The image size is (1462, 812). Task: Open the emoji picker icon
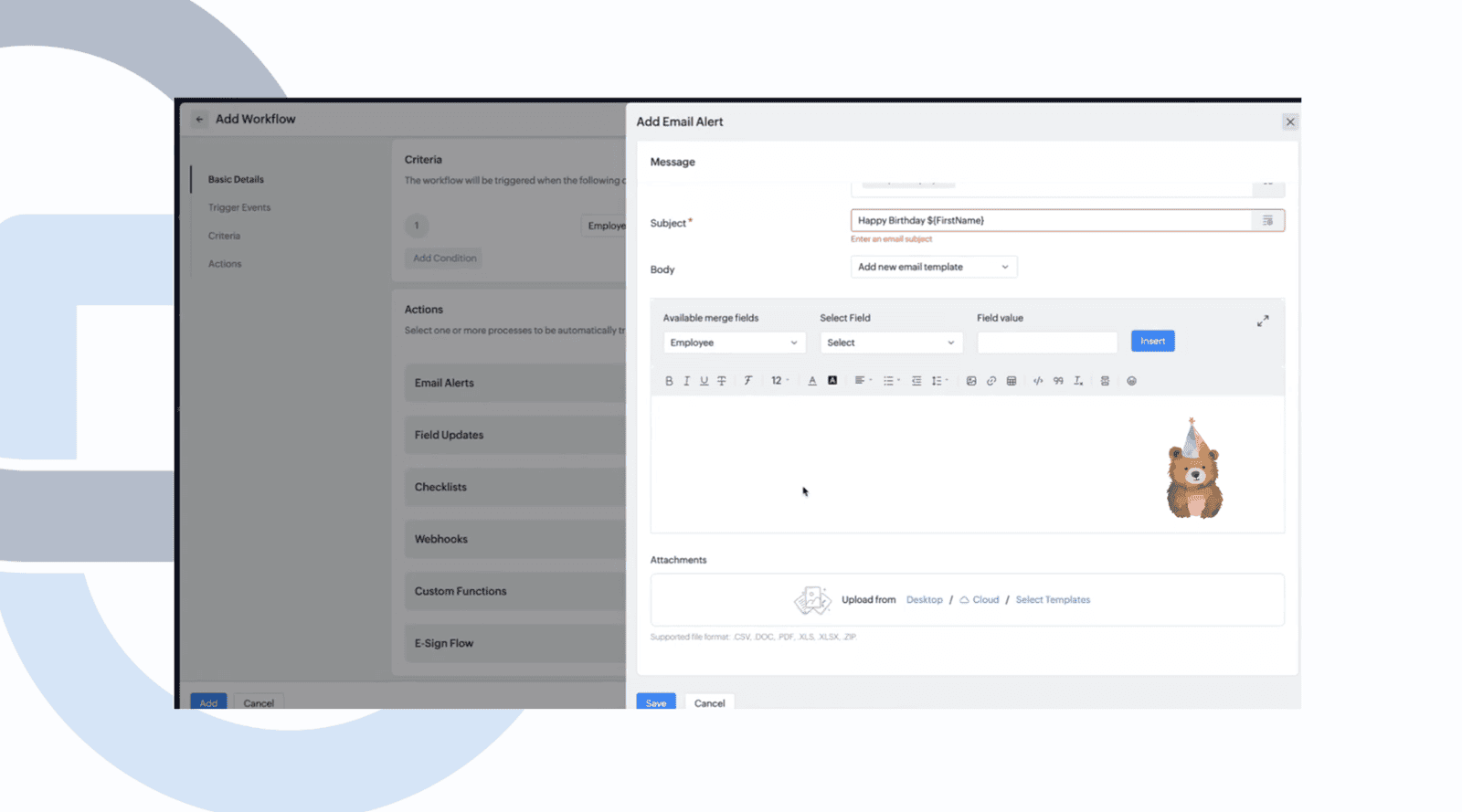pyautogui.click(x=1131, y=381)
